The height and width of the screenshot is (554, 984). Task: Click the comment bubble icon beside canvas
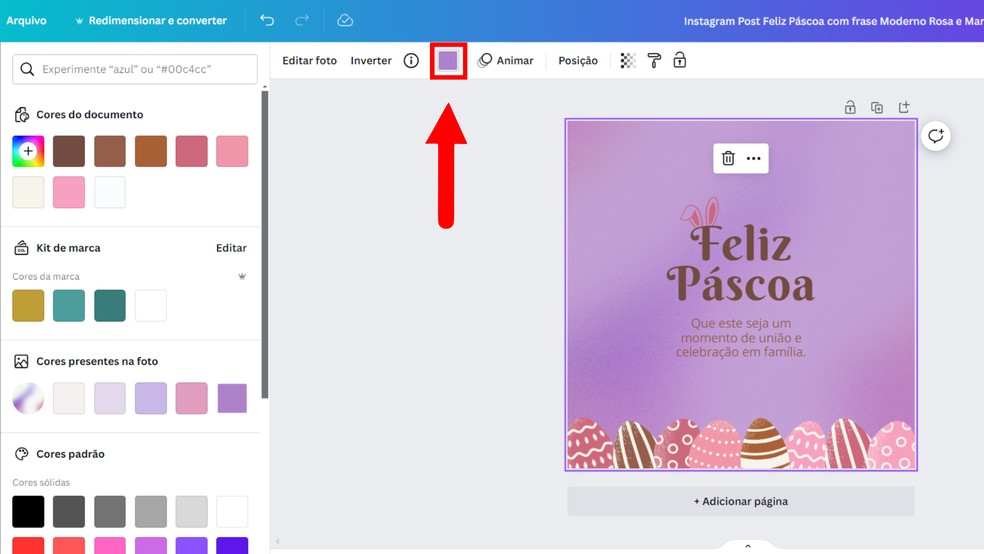click(936, 136)
